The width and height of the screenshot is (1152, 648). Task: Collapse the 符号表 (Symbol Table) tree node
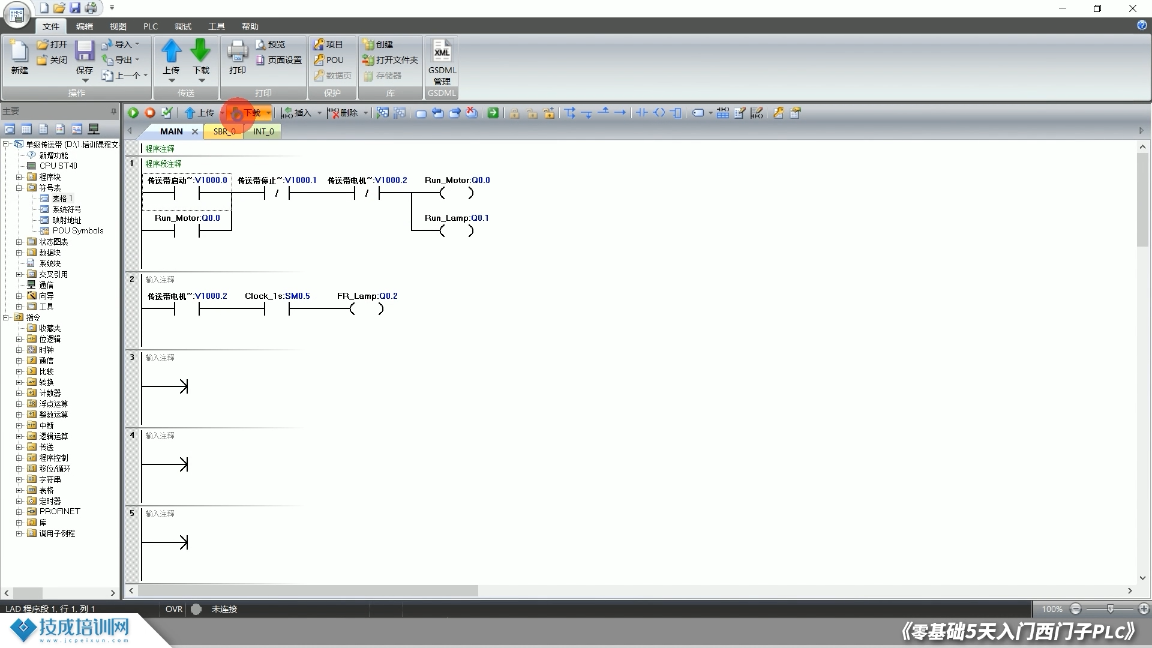pos(19,188)
